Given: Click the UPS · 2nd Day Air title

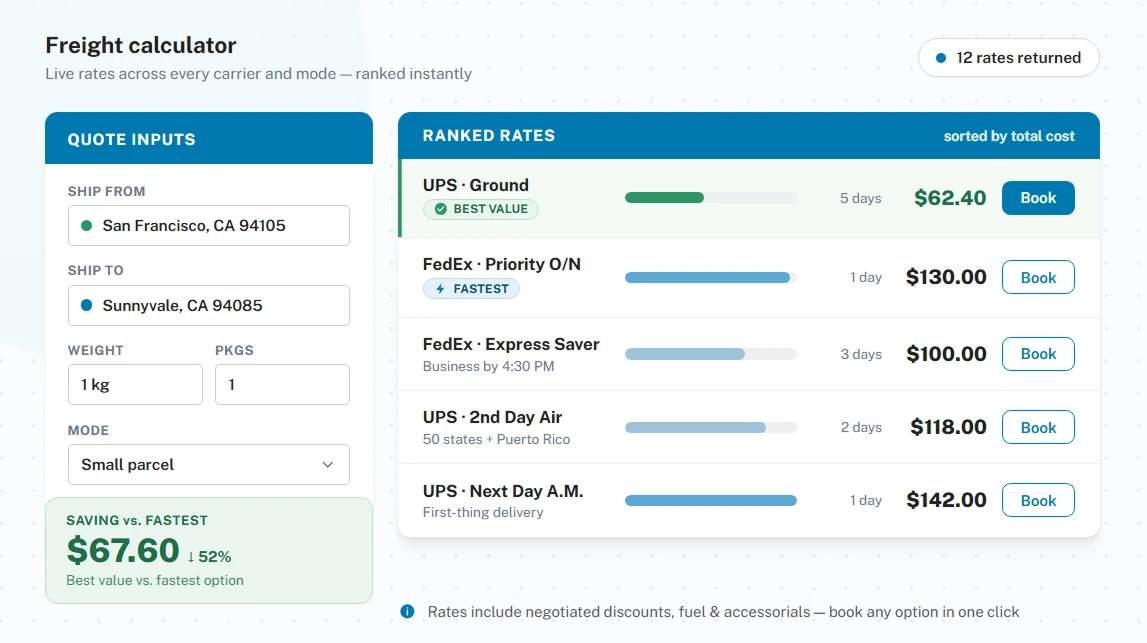Looking at the screenshot, I should [x=492, y=418].
